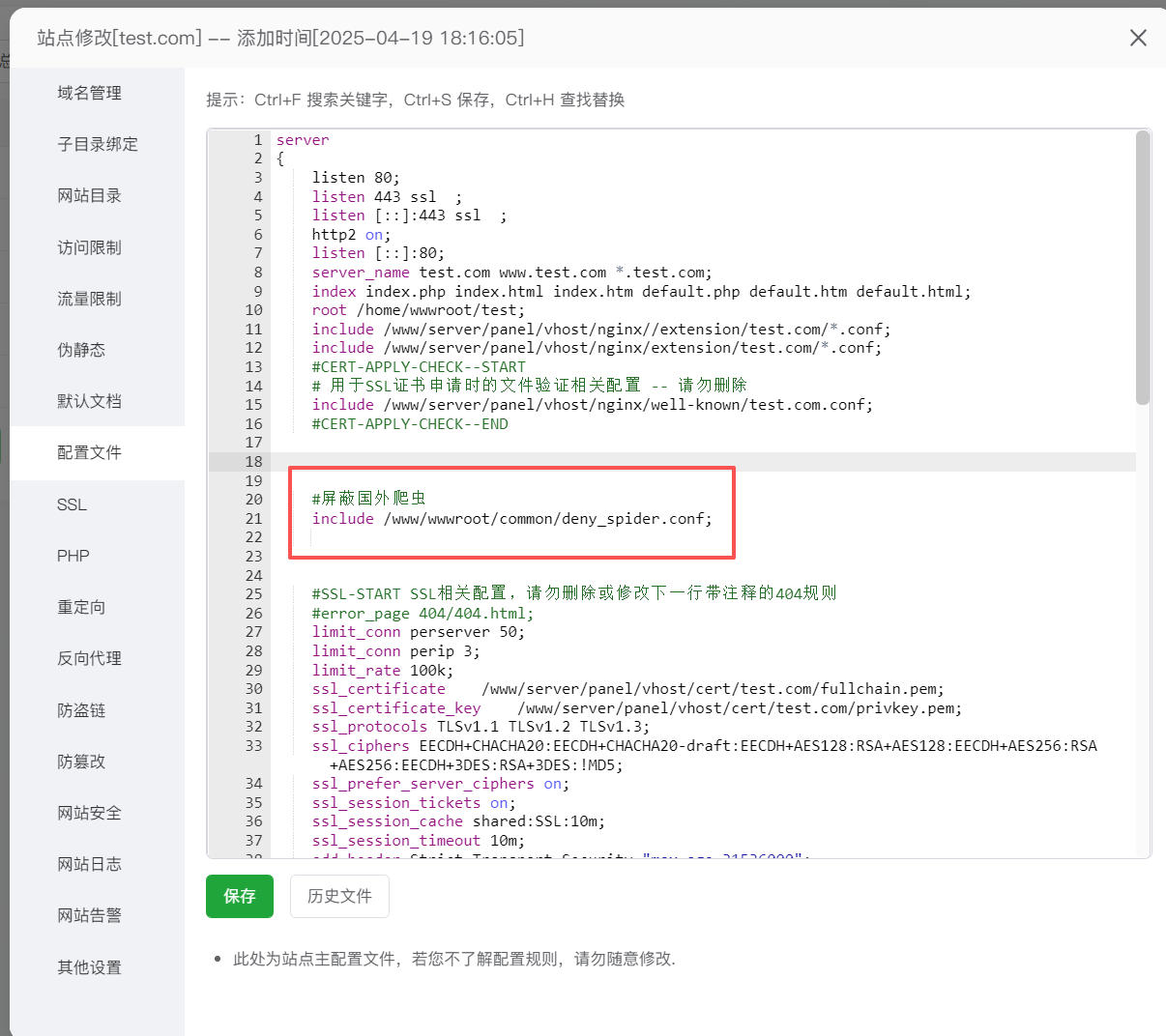Viewport: 1166px width, 1036px height.
Task: Open the SSL tab
Action: [72, 504]
